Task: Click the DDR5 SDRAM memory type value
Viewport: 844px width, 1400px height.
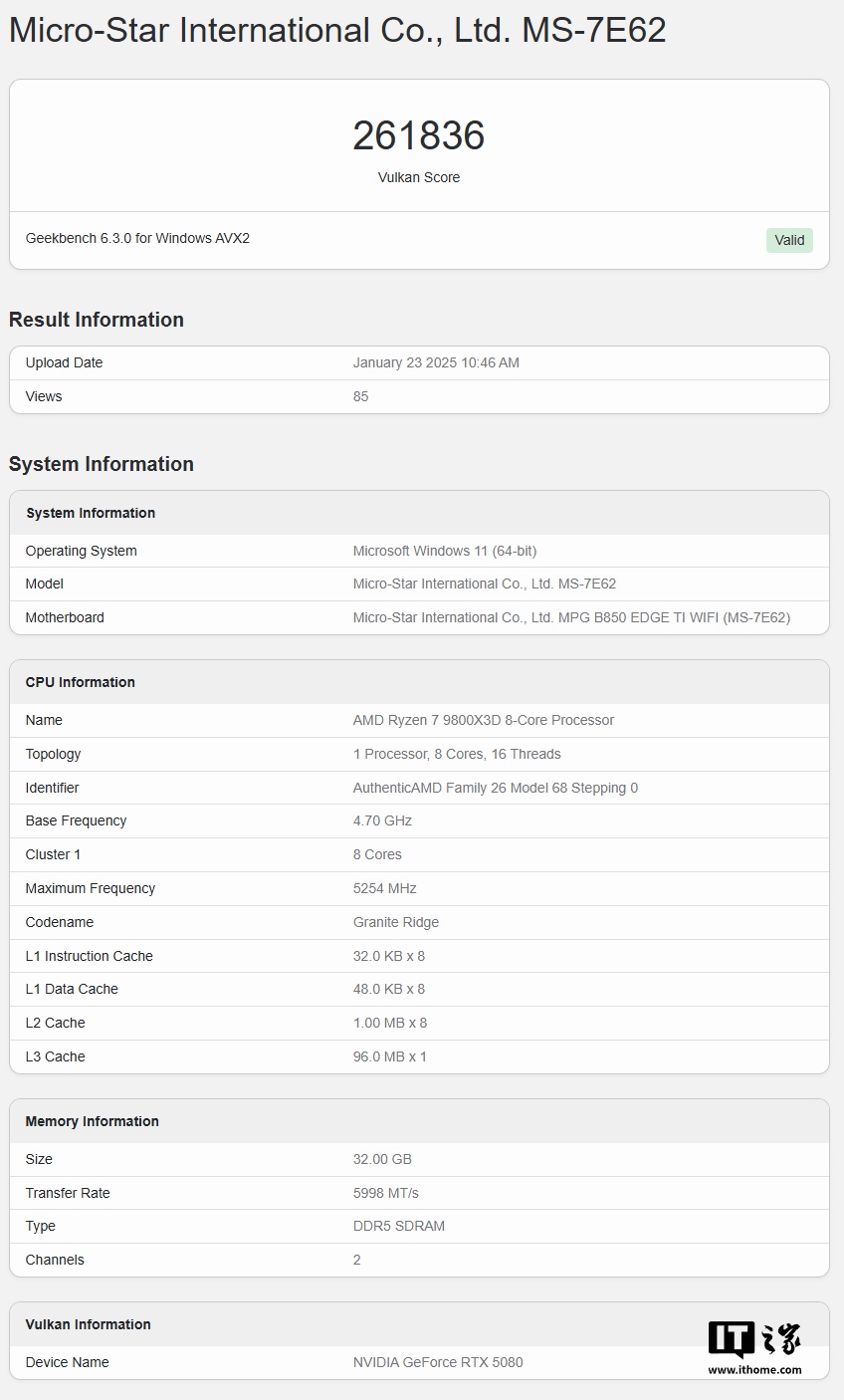Action: tap(399, 1226)
